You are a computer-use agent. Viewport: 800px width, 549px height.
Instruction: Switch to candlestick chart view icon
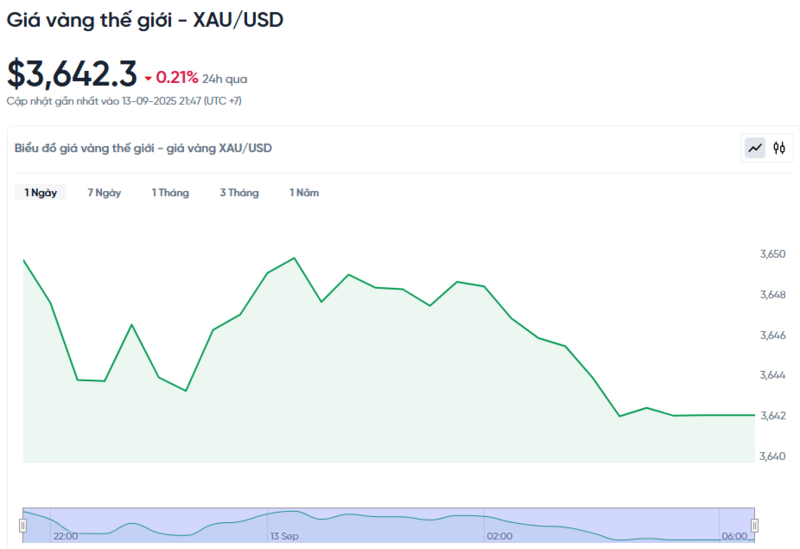(780, 148)
